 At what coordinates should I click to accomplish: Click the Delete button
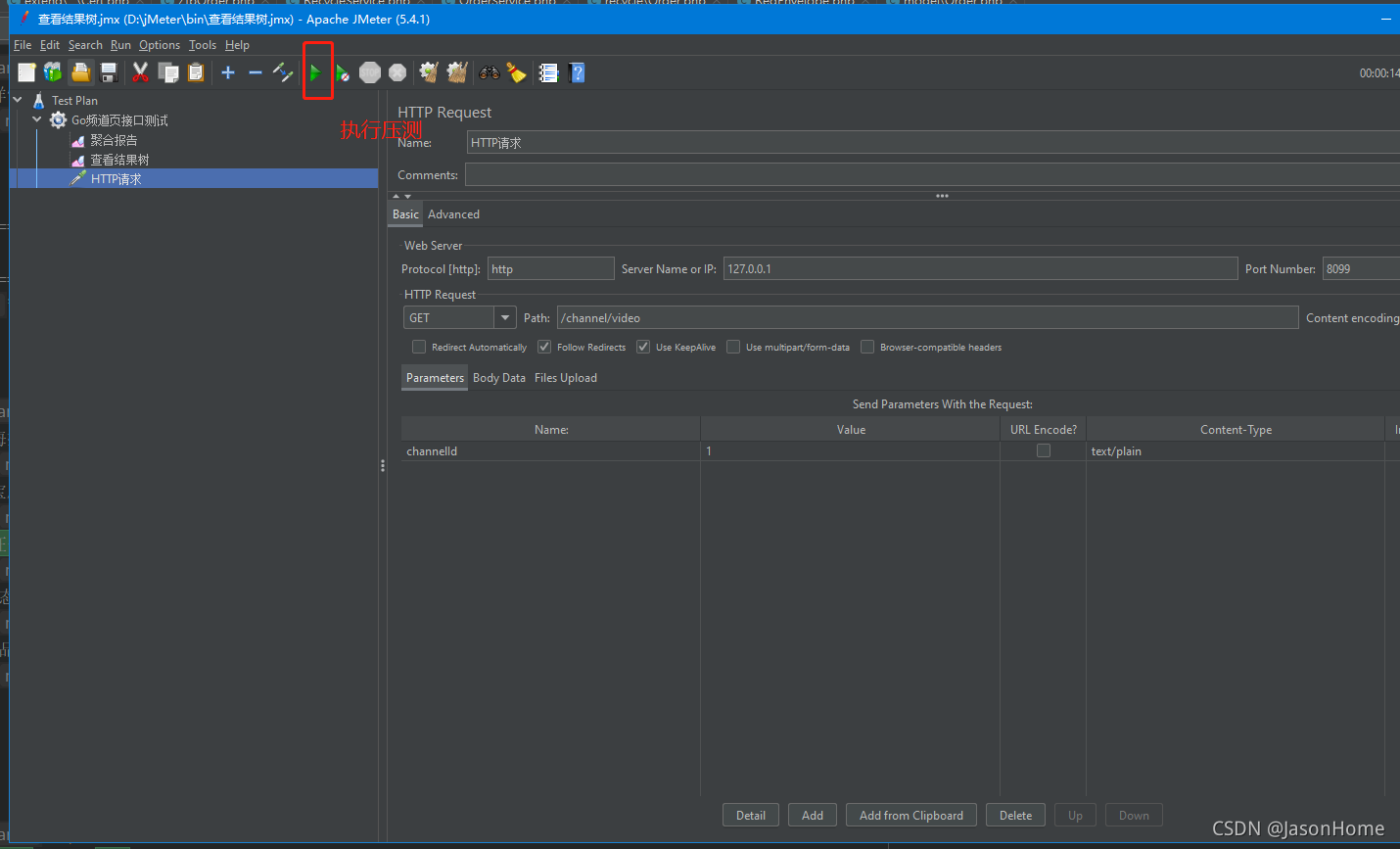point(1015,816)
